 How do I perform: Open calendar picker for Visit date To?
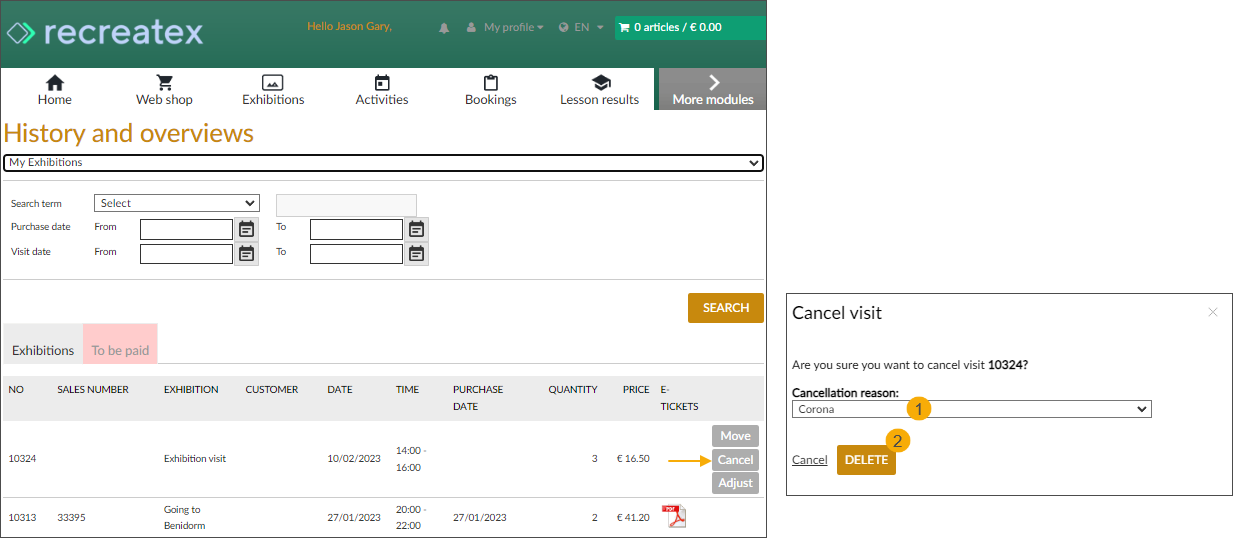416,253
